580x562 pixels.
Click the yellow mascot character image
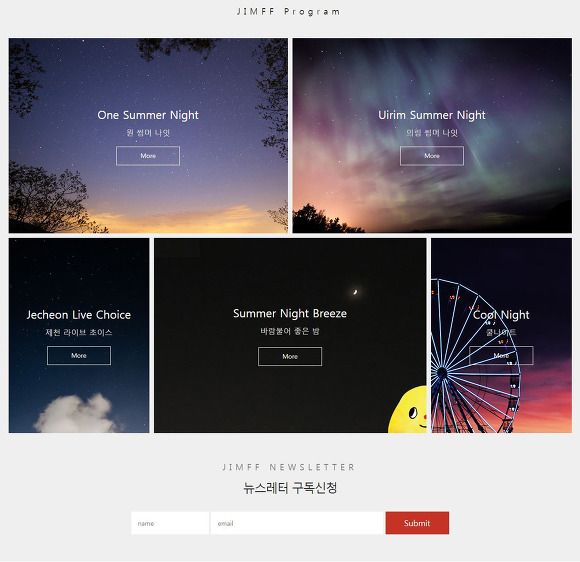pos(408,410)
